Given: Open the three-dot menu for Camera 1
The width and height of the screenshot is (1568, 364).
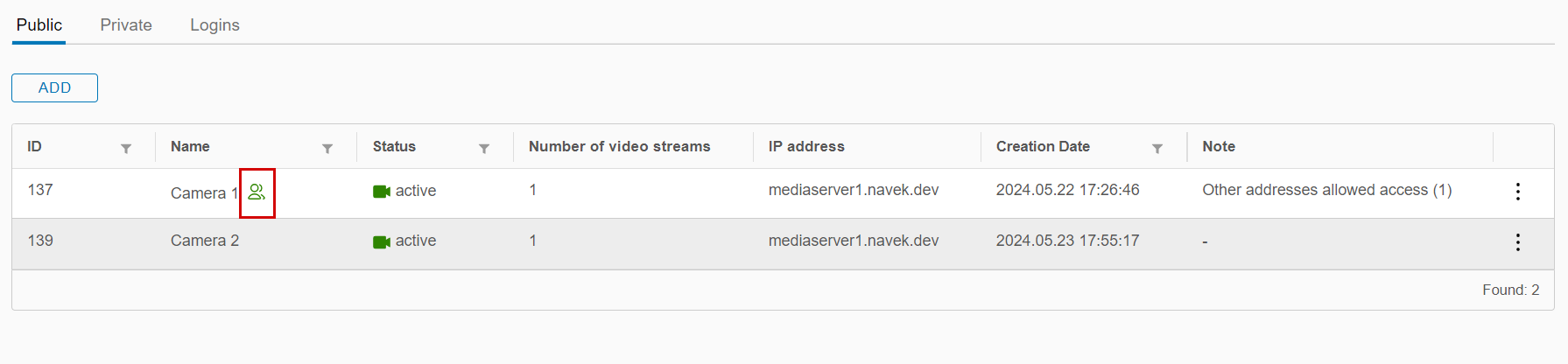Looking at the screenshot, I should tap(1517, 192).
